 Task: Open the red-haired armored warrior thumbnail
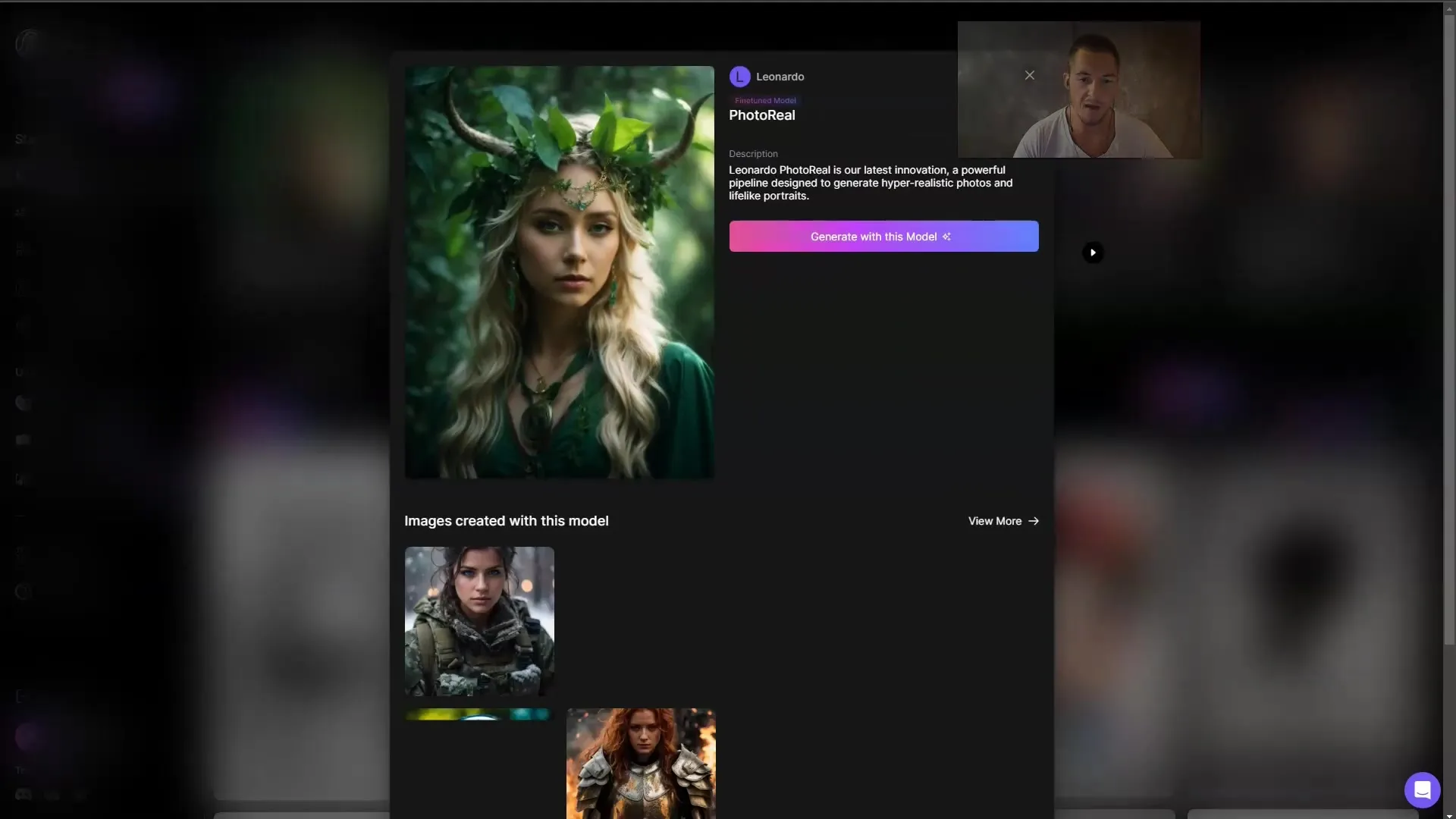(x=641, y=764)
